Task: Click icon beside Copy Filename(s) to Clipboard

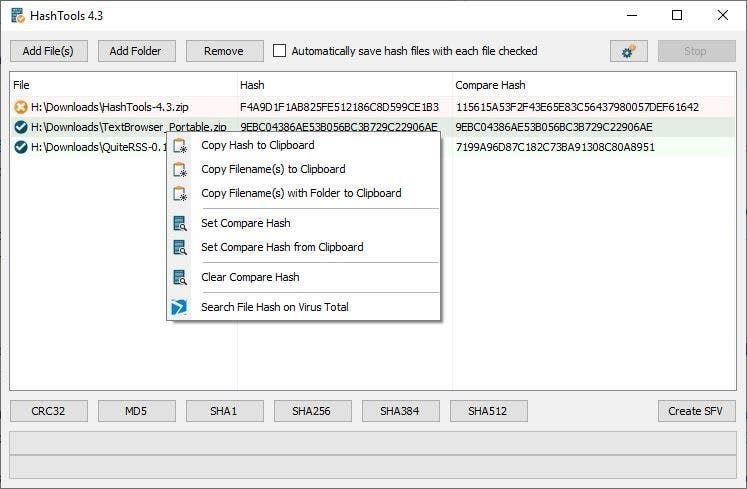Action: (180, 169)
